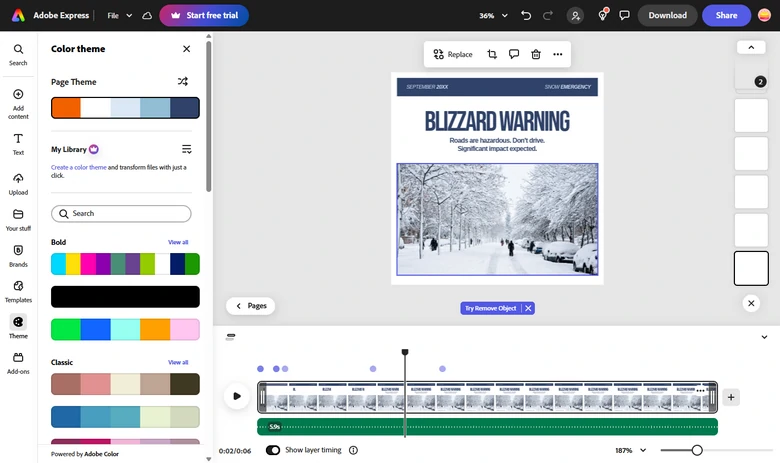Open the user profile avatar
Image resolution: width=780 pixels, height=463 pixels.
click(765, 15)
